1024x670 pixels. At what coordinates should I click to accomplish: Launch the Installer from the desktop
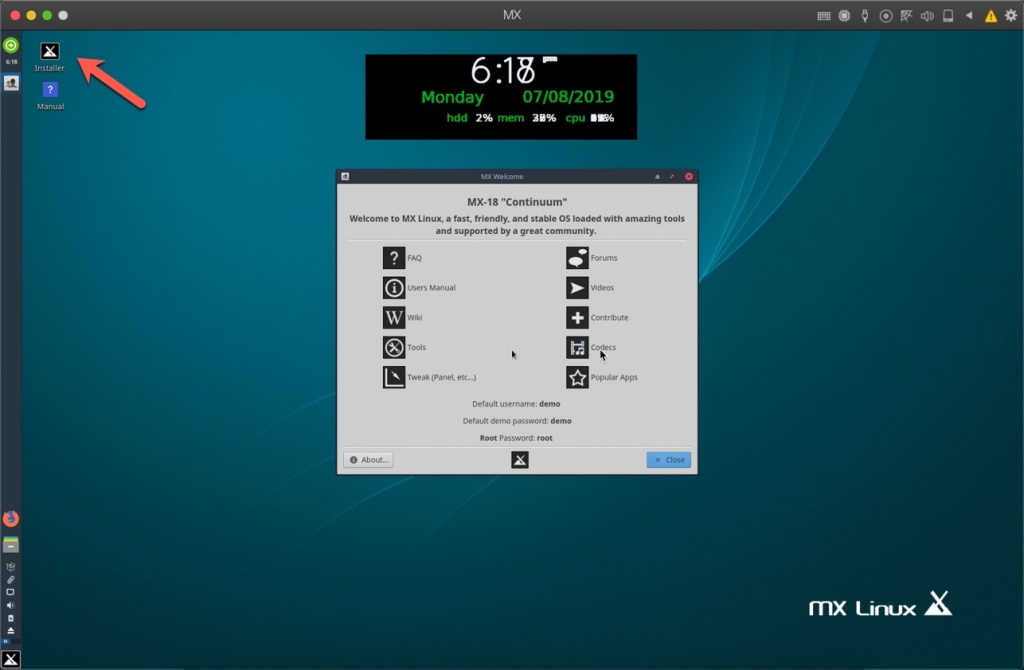click(x=49, y=52)
